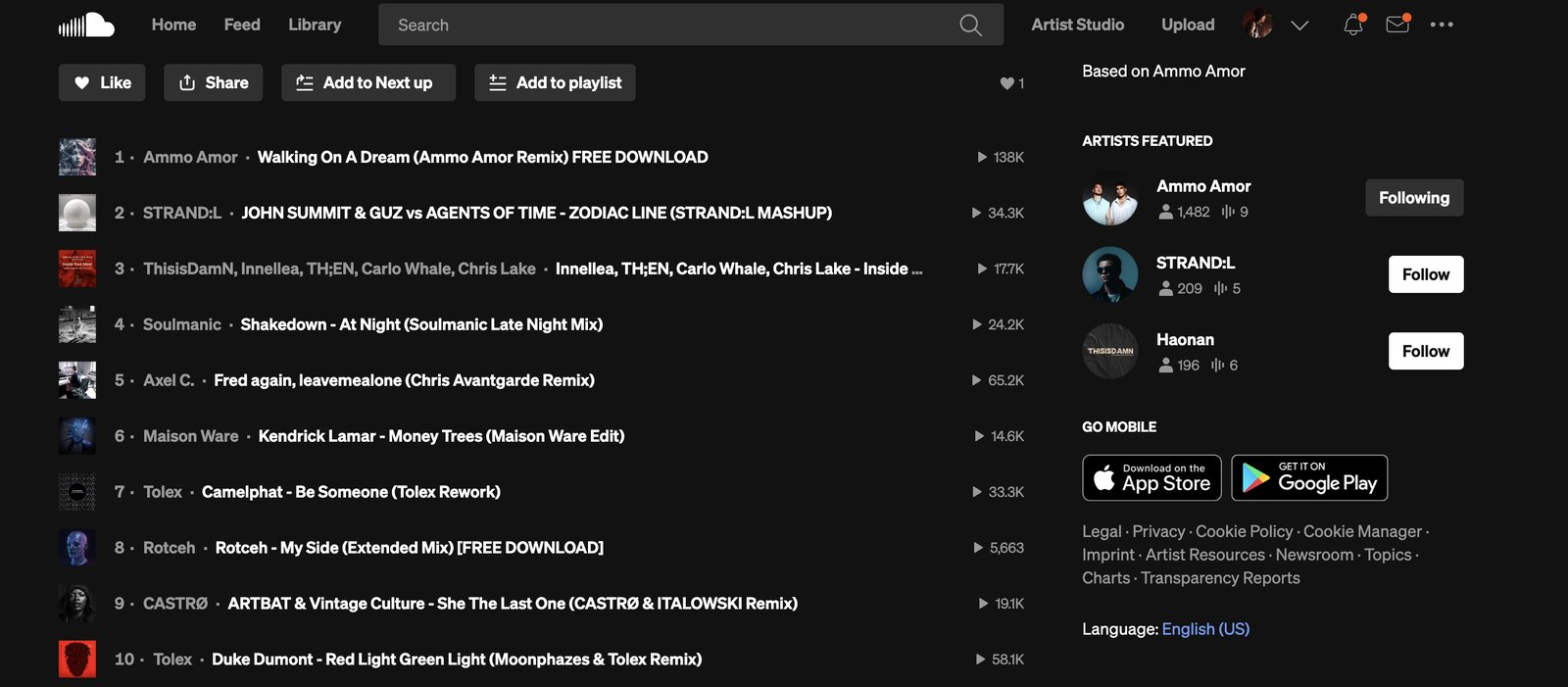Open Cookie Manager footer link

click(1362, 531)
